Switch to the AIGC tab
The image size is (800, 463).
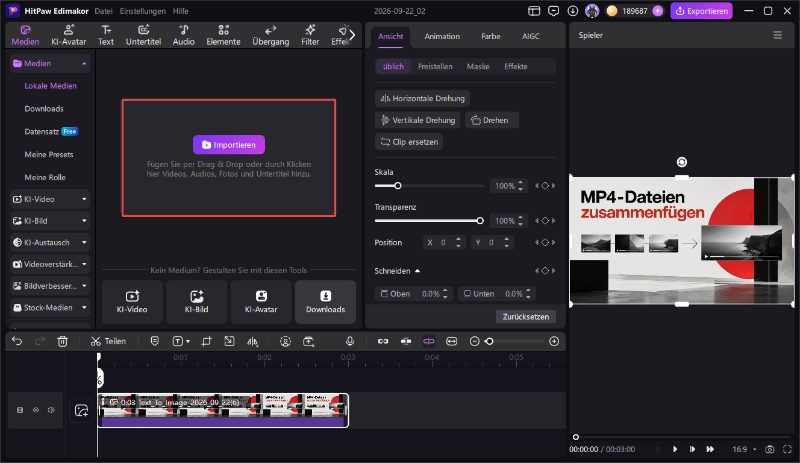[x=531, y=36]
